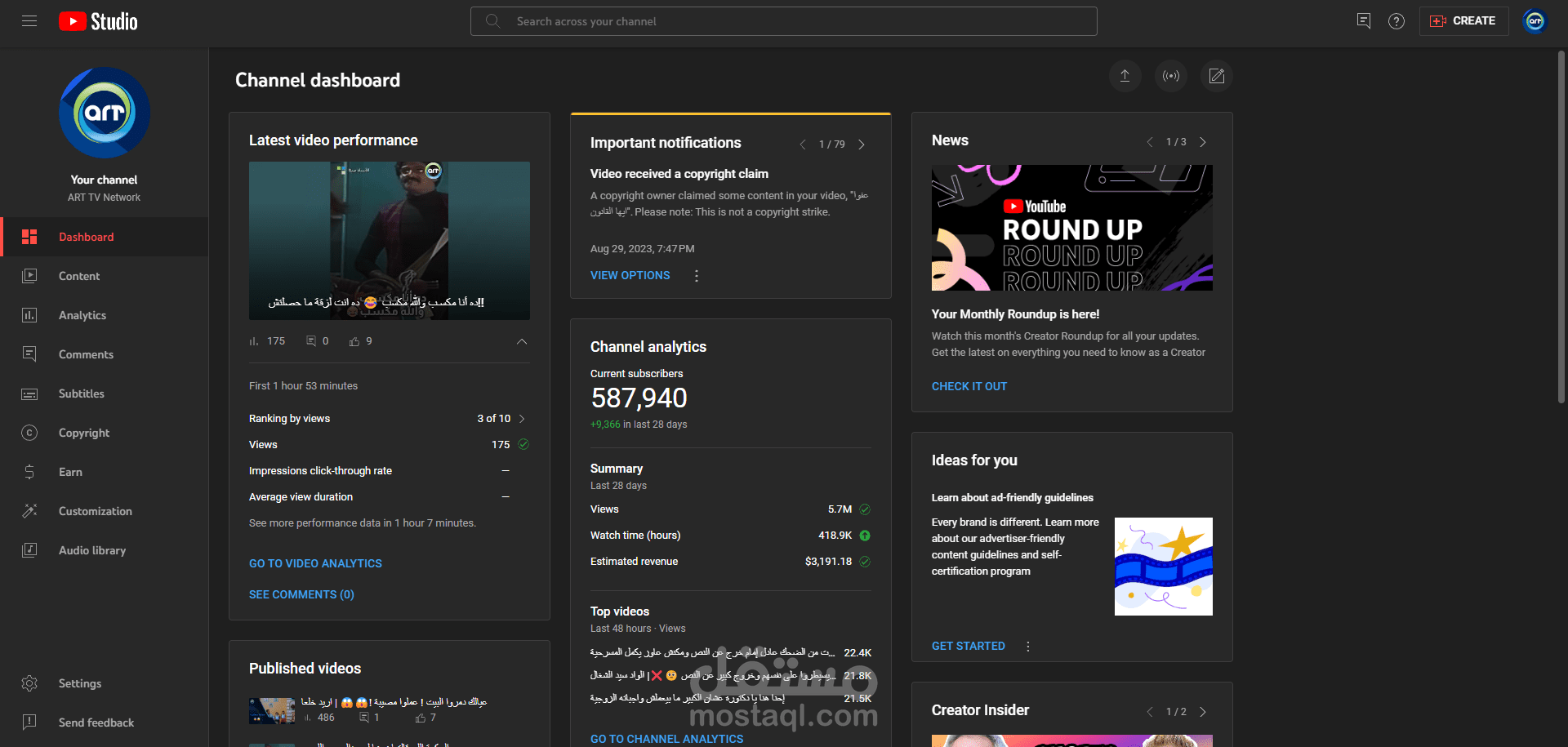Open the Subtitles menu item

coord(105,394)
